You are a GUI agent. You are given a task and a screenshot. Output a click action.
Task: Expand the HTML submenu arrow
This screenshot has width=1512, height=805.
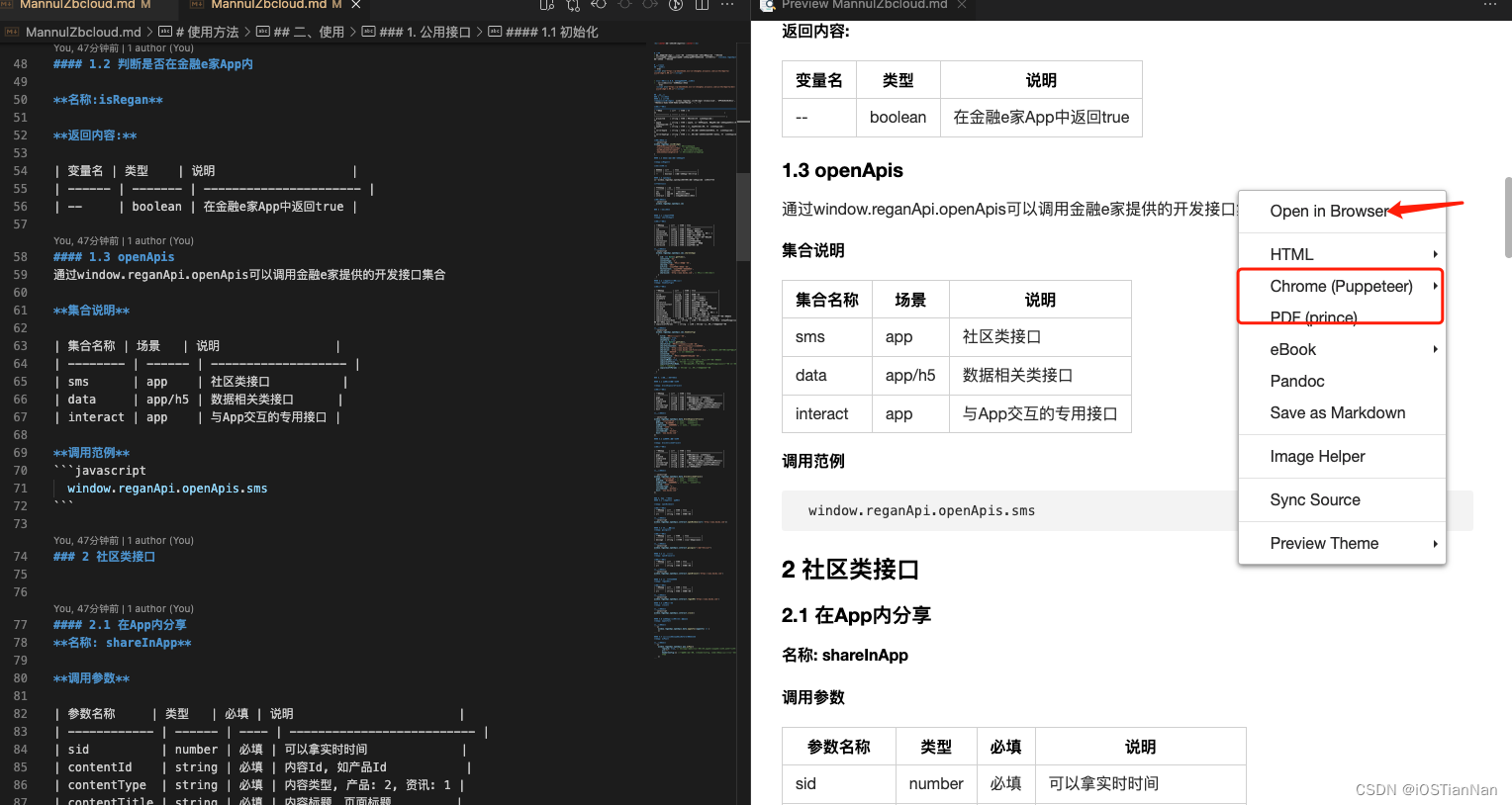tap(1435, 254)
